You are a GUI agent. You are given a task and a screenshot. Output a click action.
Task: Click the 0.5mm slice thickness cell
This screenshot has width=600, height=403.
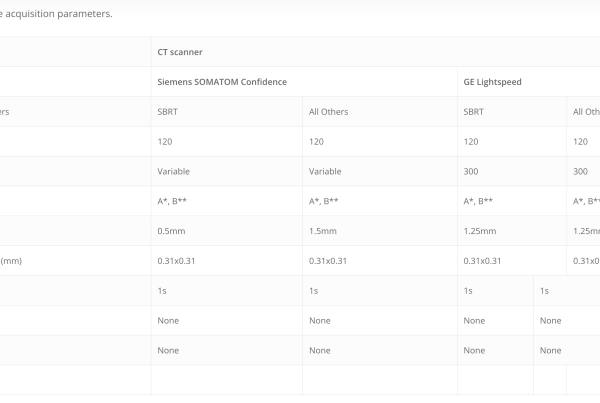click(x=227, y=231)
